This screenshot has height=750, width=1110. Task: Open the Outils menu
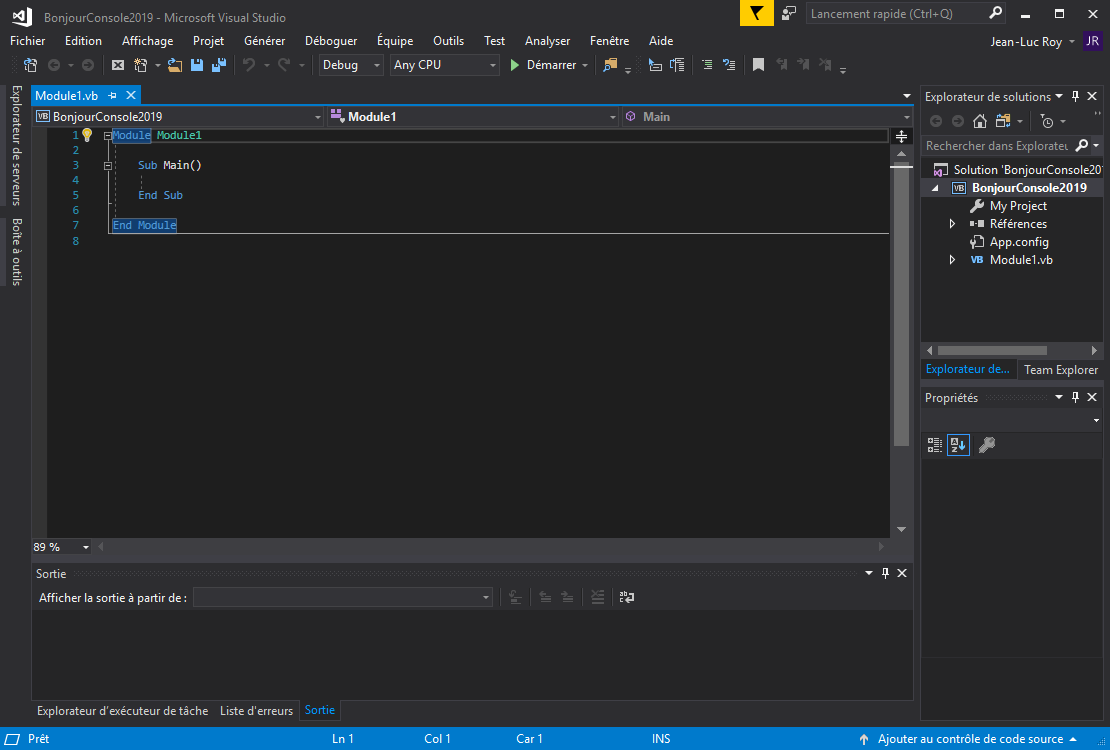(x=449, y=41)
